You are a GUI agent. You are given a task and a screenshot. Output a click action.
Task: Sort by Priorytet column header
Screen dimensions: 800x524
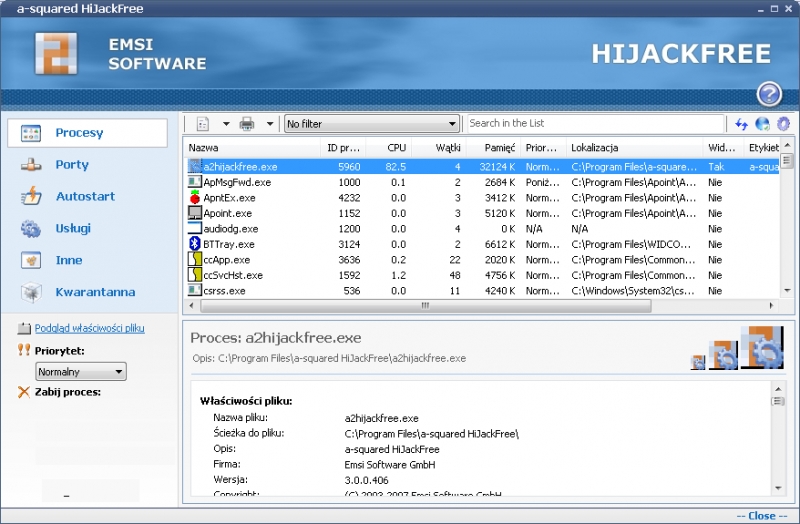pos(543,148)
